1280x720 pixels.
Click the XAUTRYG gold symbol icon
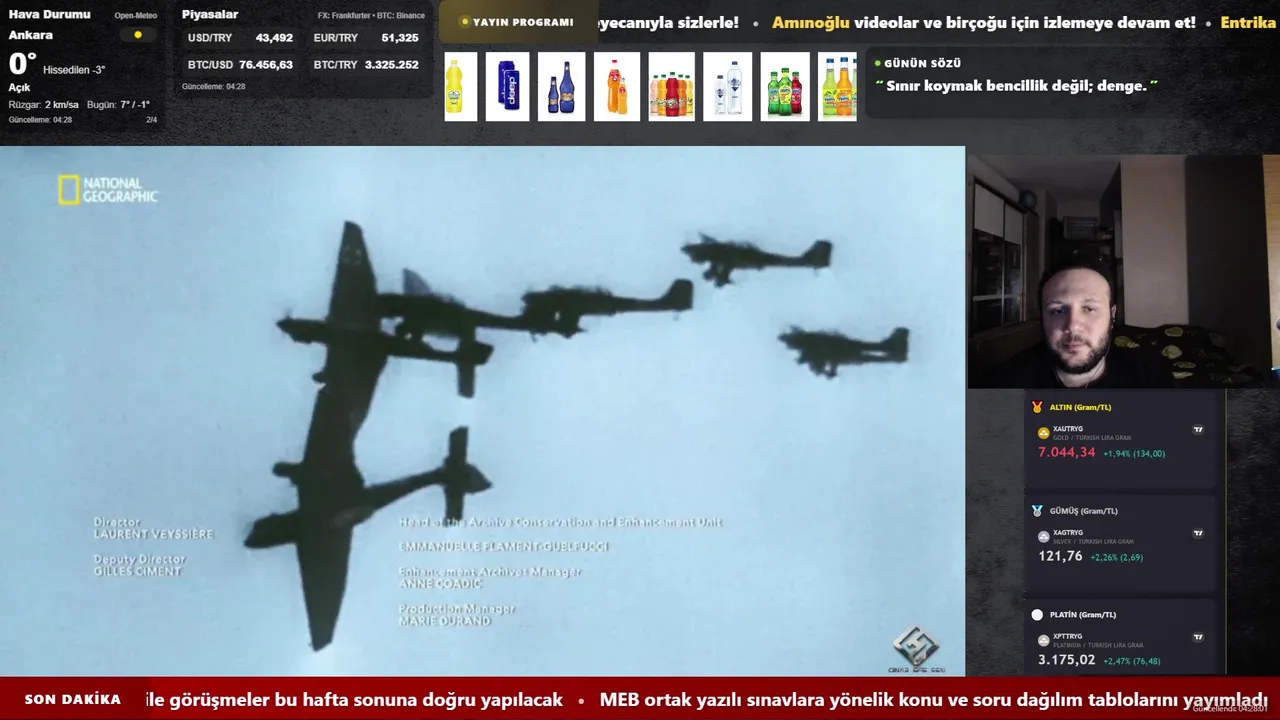coord(1044,433)
